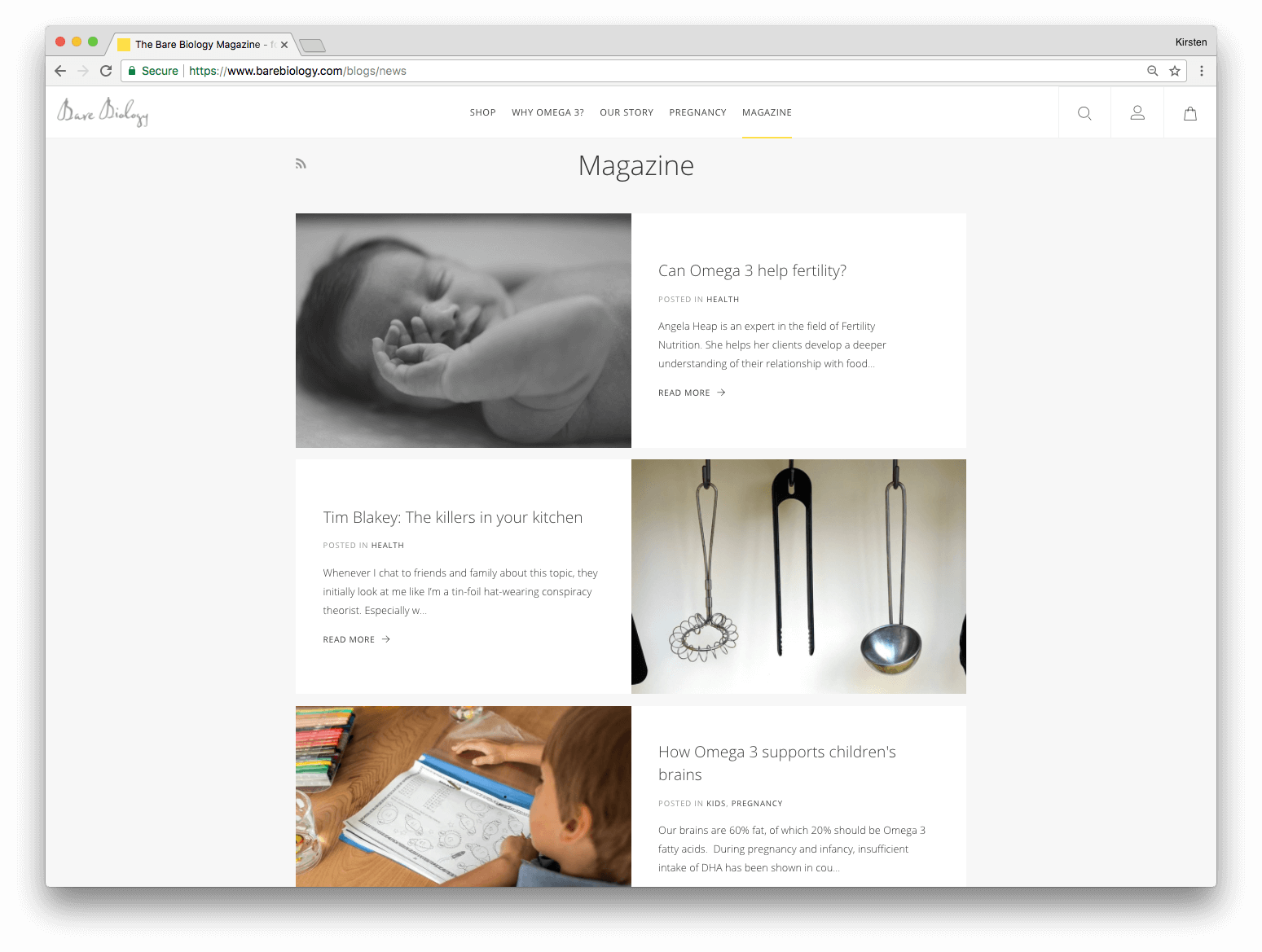Open the Can Omega 3 help fertility? headline
The image size is (1262, 952).
pyautogui.click(x=752, y=270)
